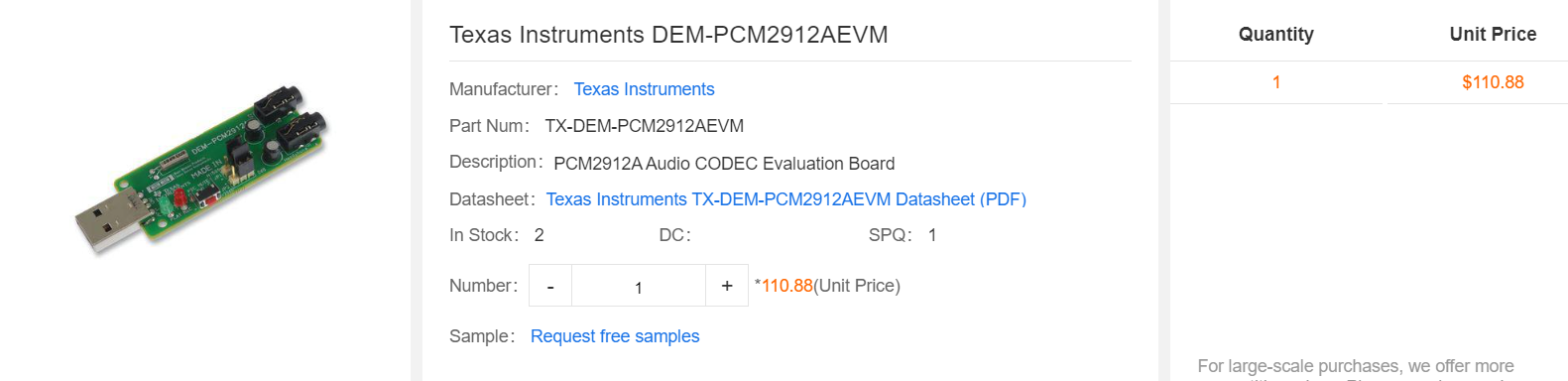
Task: Click the DC field label
Action: [674, 235]
